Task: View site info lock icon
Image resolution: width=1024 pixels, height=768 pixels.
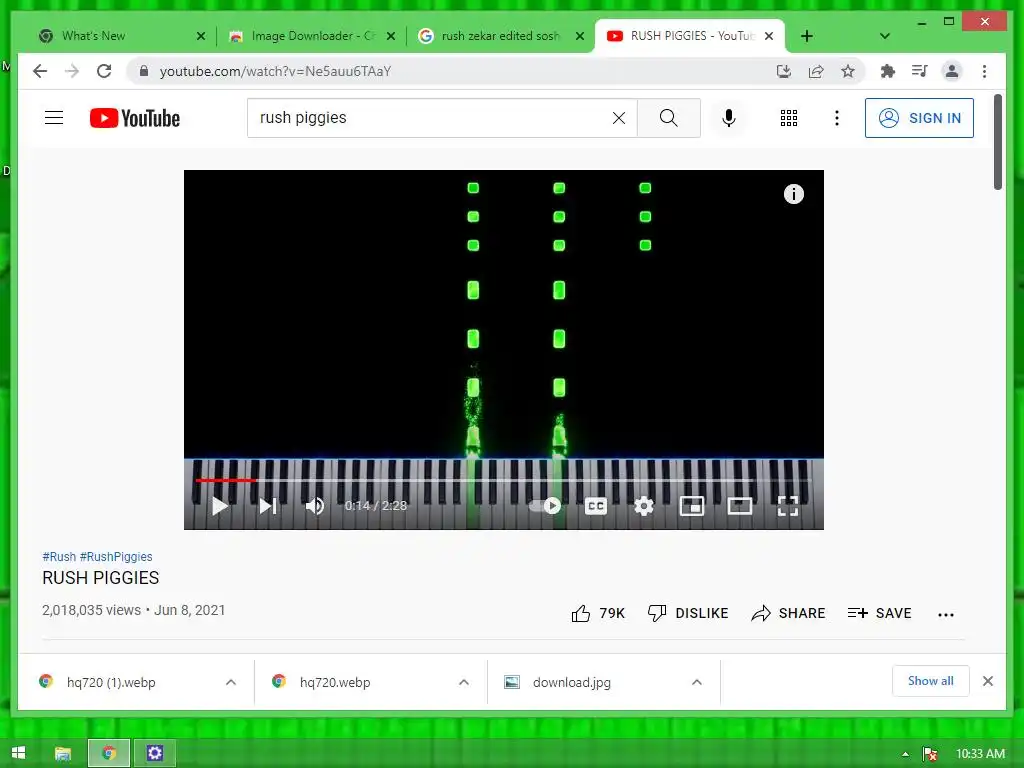Action: 144,71
